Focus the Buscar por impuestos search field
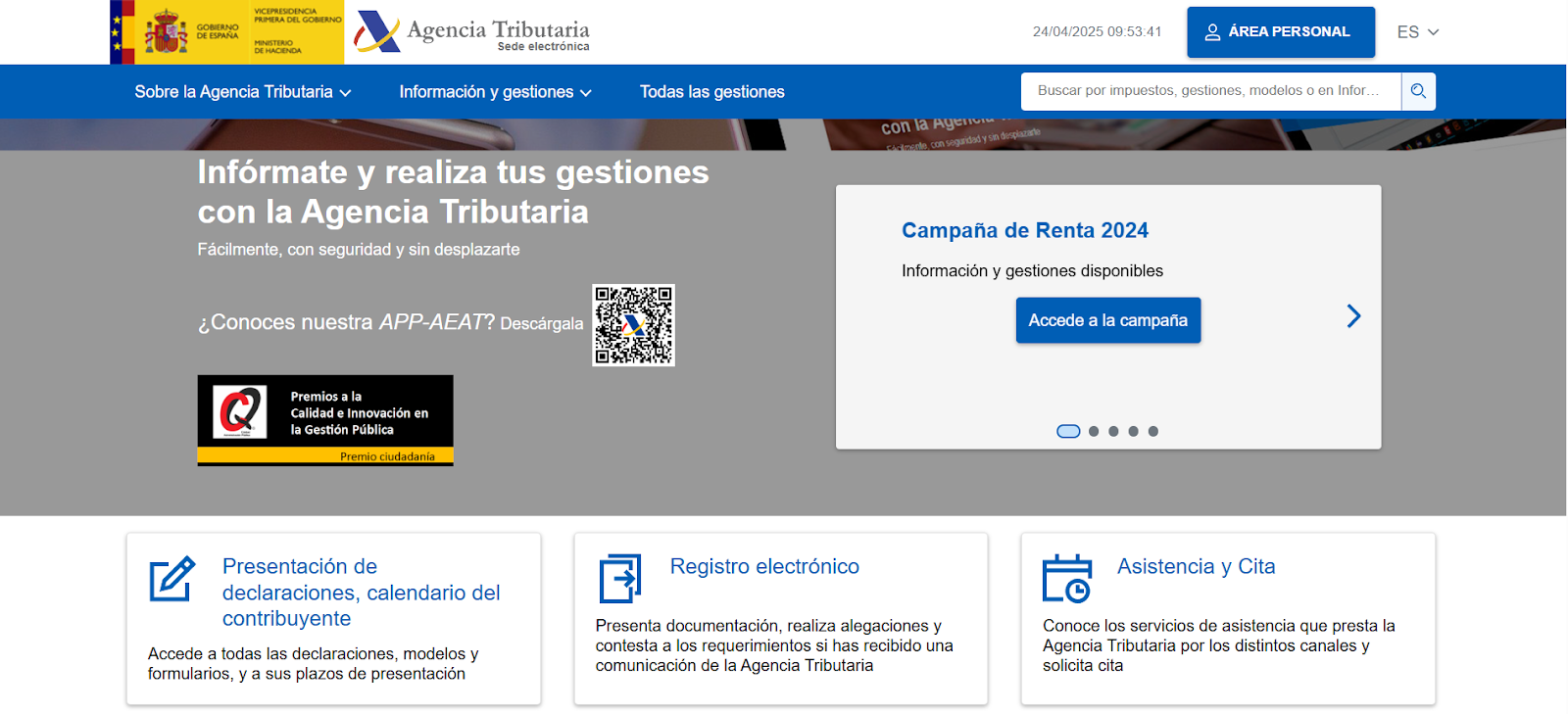The height and width of the screenshot is (714, 1568). pos(1211,91)
